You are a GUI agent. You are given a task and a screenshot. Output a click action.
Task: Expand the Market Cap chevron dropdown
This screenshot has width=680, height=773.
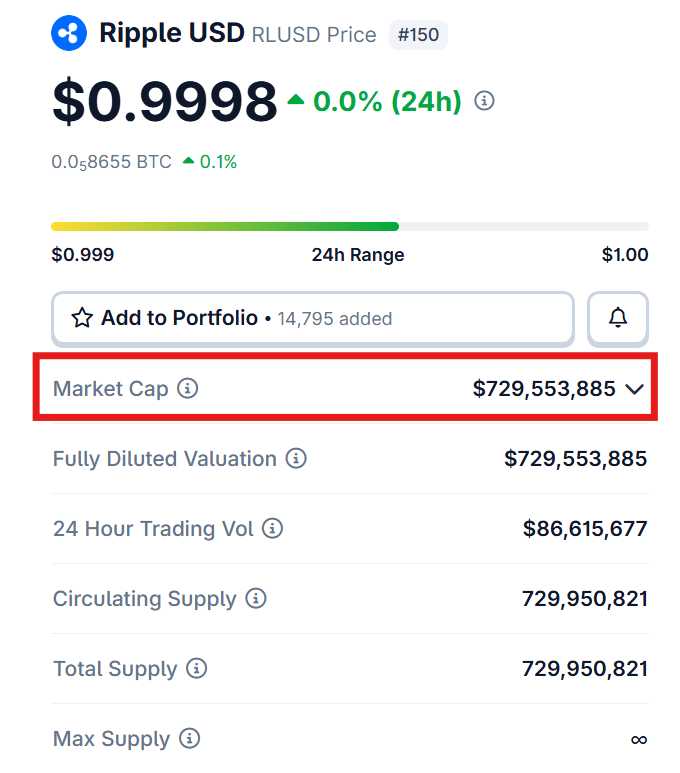pos(634,389)
